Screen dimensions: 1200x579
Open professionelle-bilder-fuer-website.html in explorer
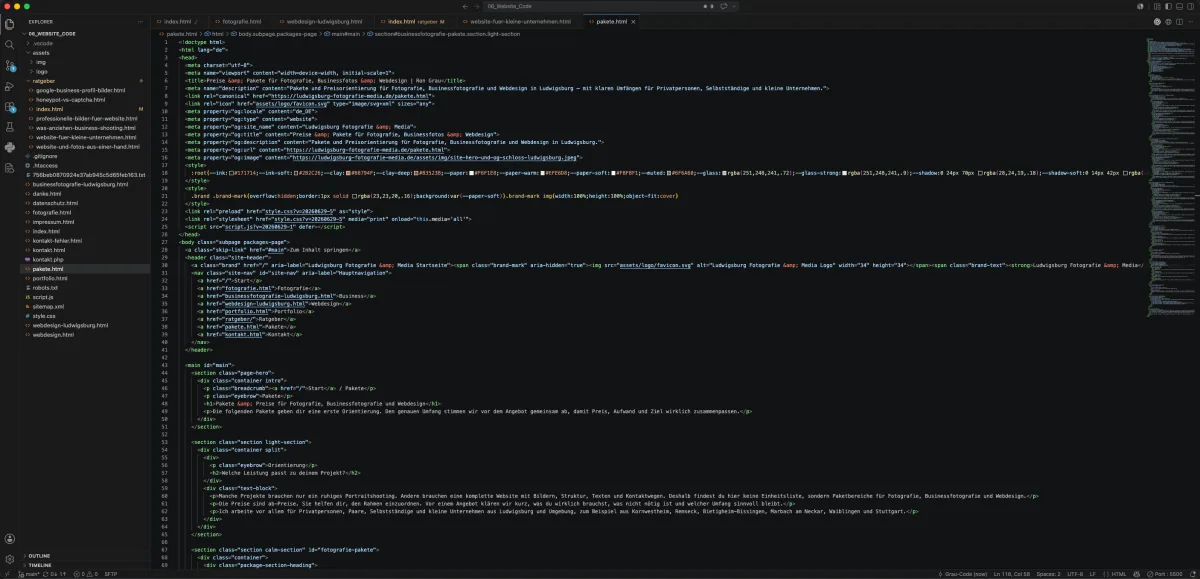pyautogui.click(x=85, y=118)
